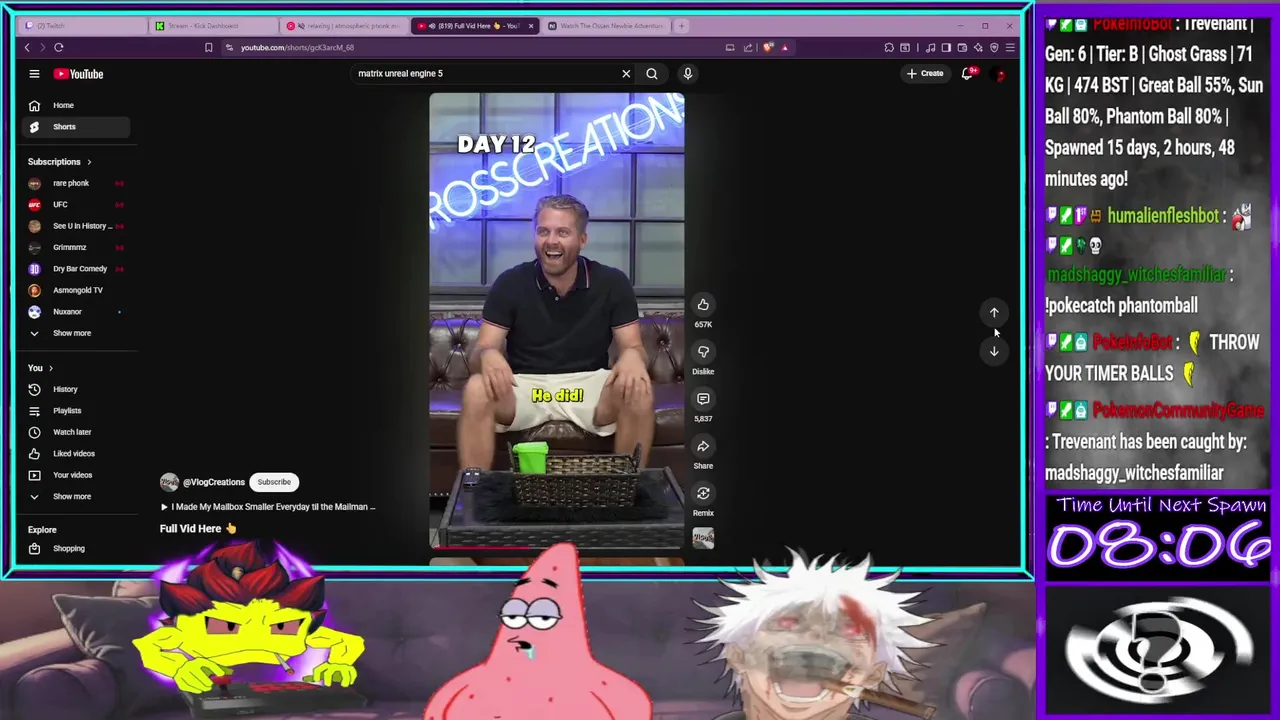Image resolution: width=1280 pixels, height=720 pixels.
Task: Expand the Subscriptions section chevron
Action: (89, 162)
